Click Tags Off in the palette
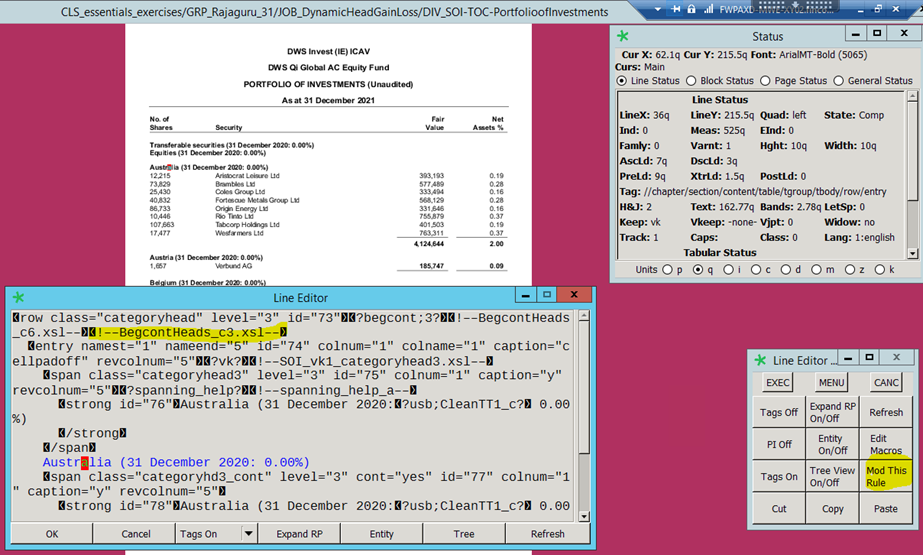Image resolution: width=923 pixels, height=555 pixels. coord(779,412)
